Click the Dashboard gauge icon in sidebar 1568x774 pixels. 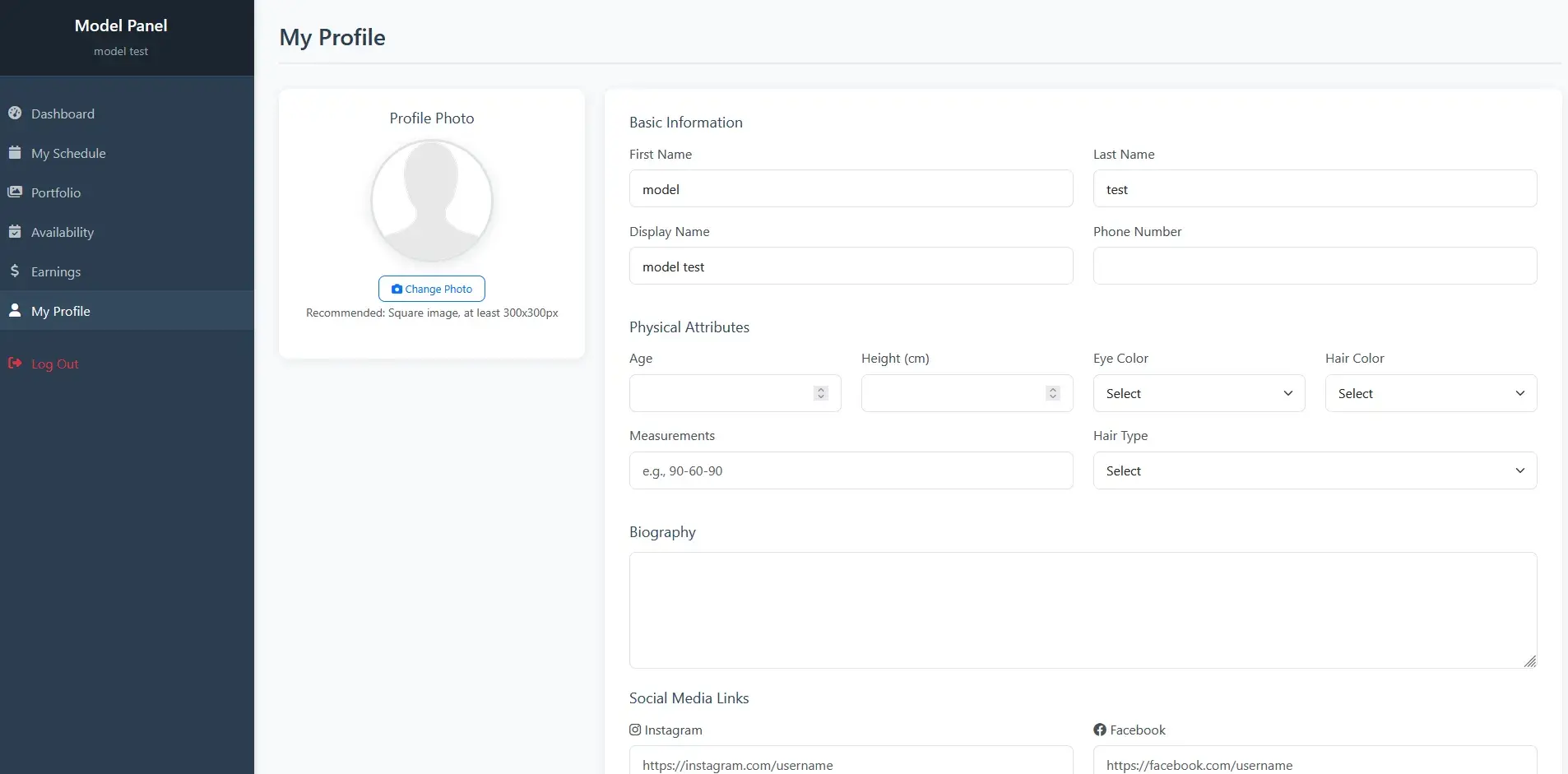point(15,114)
